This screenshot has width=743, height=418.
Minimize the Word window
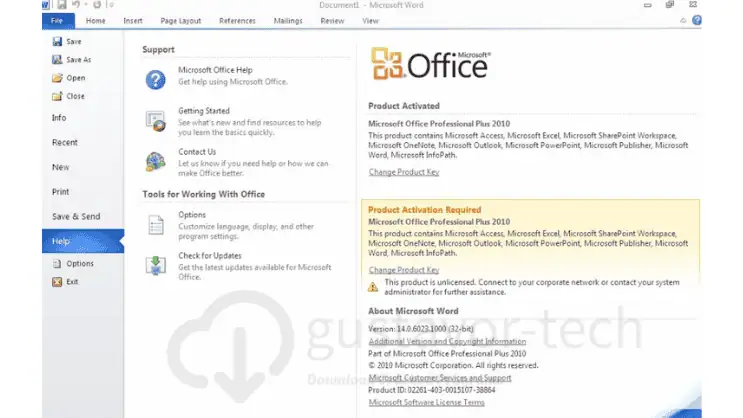[648, 5]
